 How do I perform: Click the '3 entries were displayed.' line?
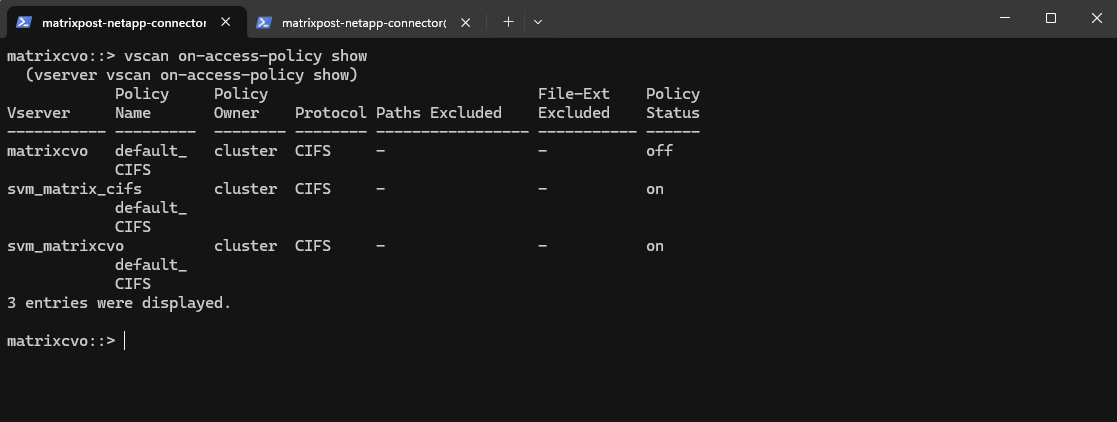click(x=118, y=303)
